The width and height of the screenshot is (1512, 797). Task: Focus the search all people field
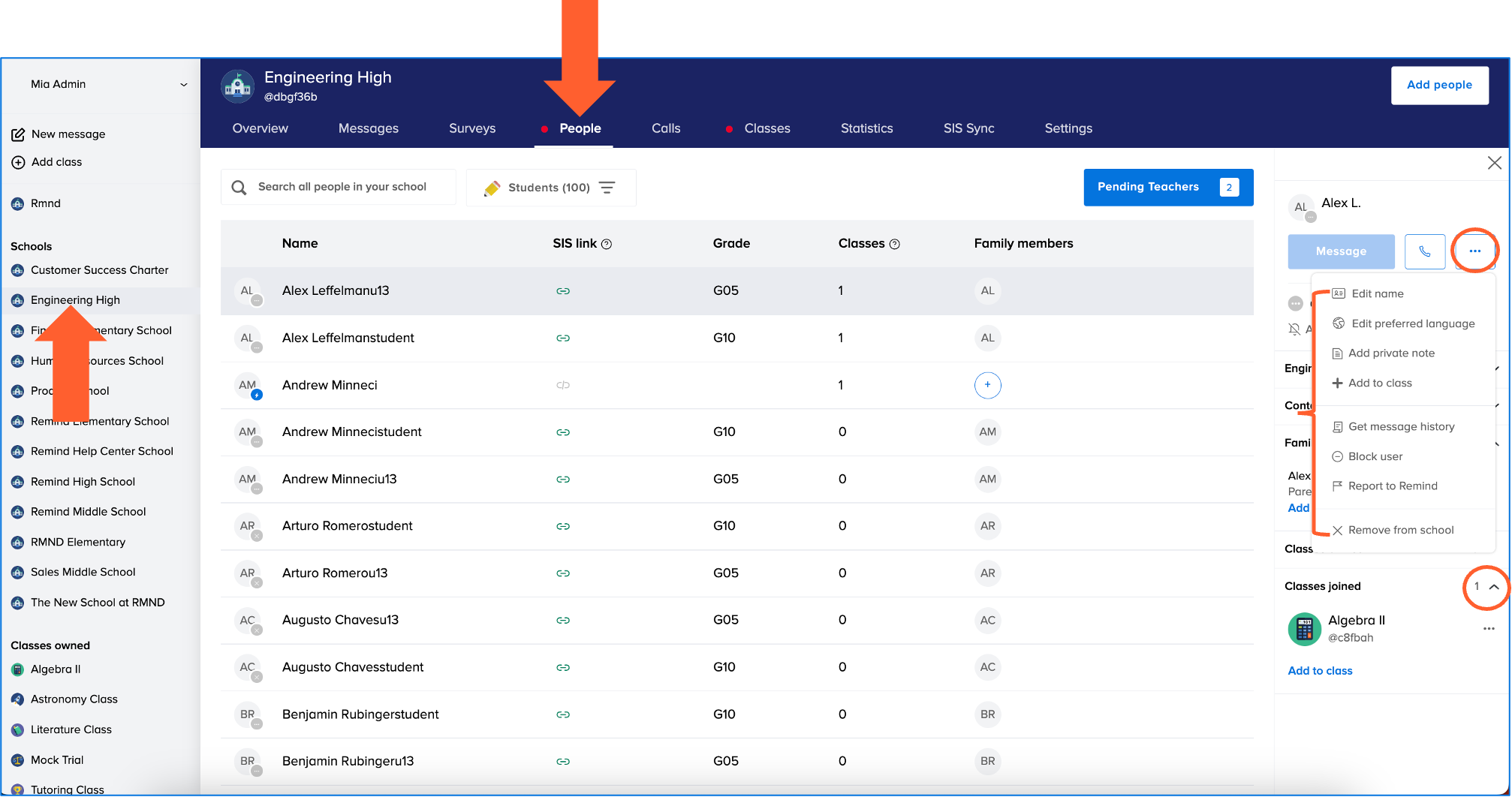(342, 187)
